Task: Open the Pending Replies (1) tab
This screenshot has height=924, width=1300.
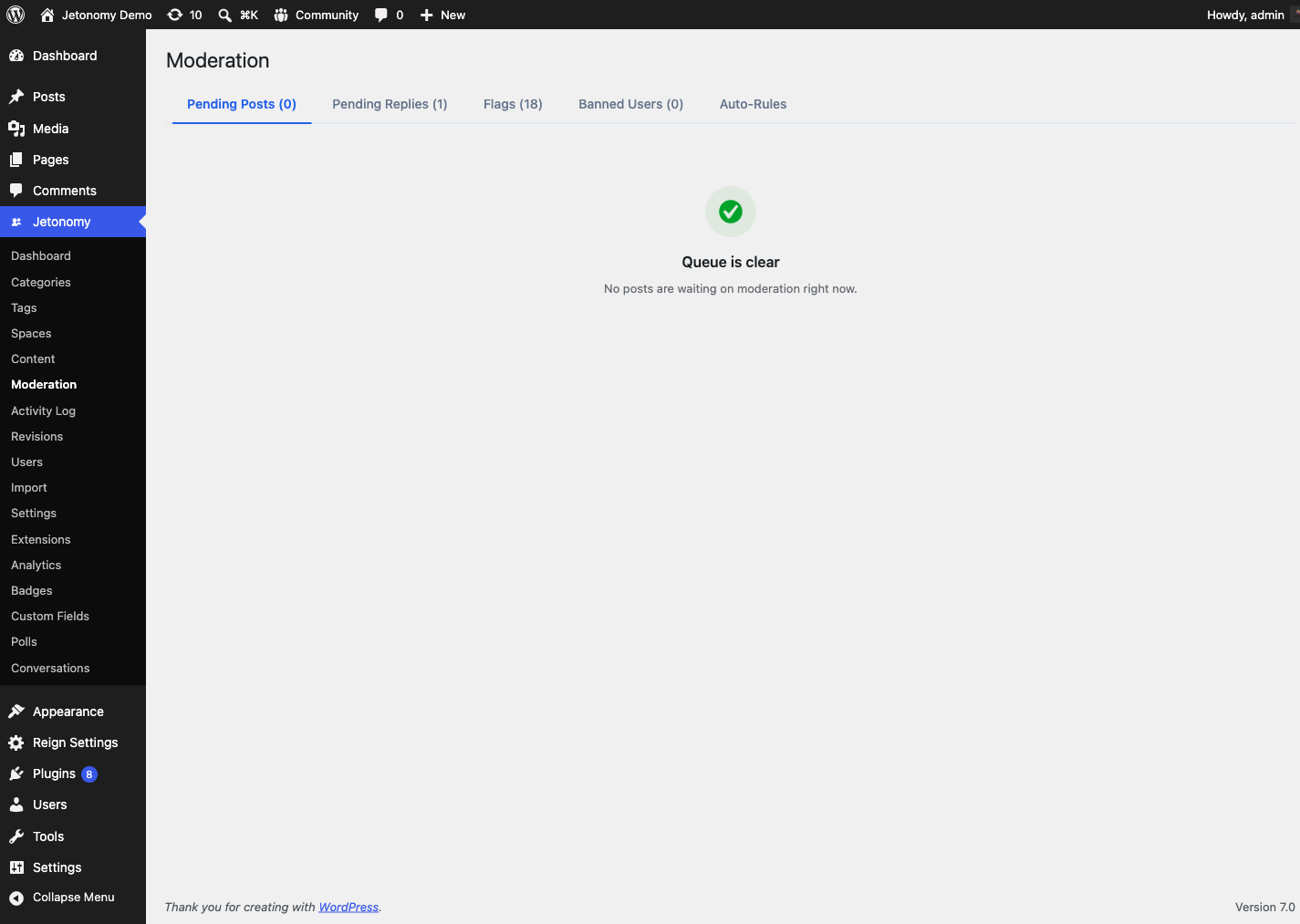Action: (x=390, y=104)
